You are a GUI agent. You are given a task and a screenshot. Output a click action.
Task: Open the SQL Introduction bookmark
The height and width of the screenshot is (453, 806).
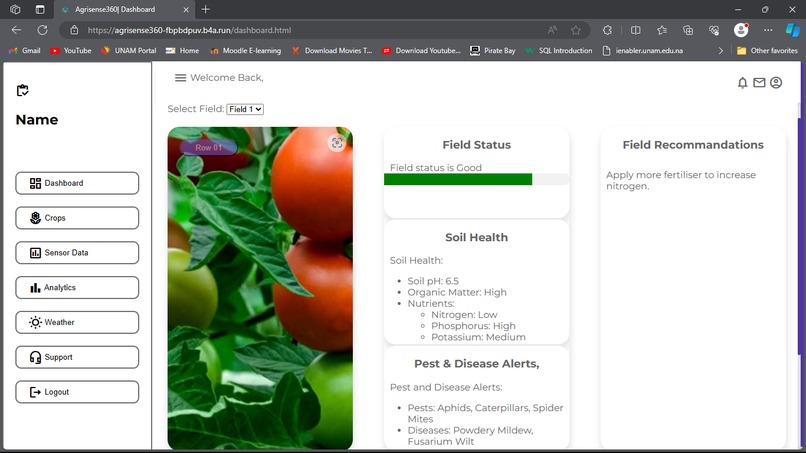[x=559, y=50]
